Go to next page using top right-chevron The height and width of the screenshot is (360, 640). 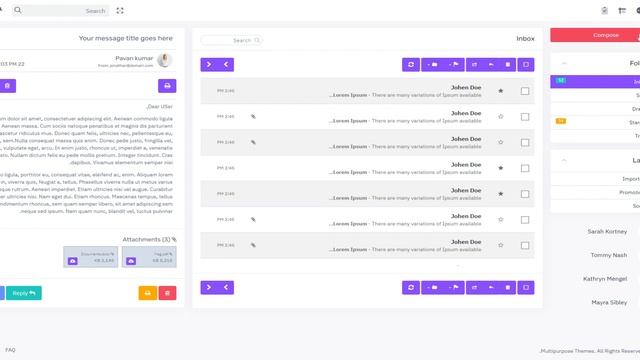(x=209, y=64)
